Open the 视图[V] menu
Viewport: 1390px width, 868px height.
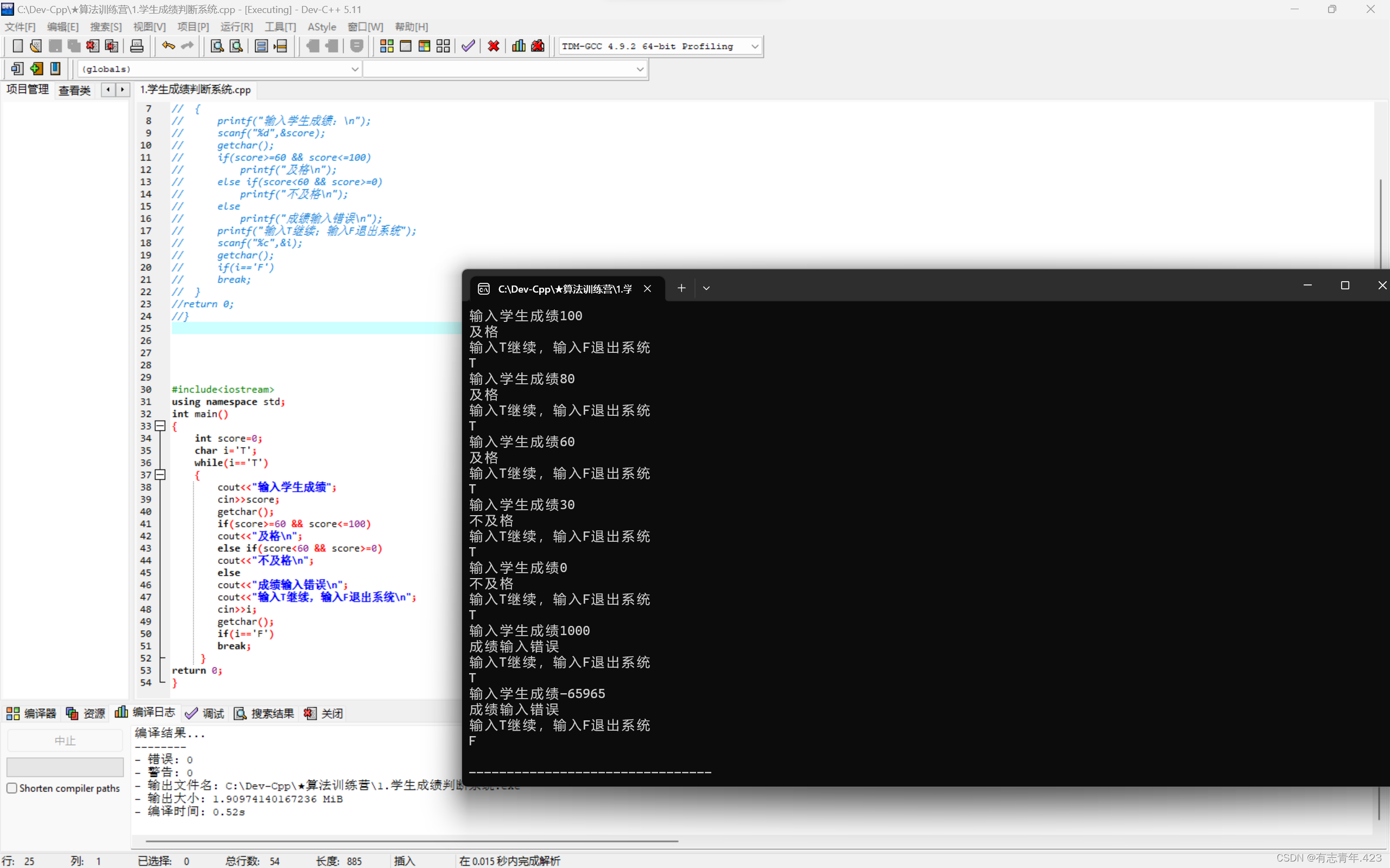pyautogui.click(x=150, y=27)
